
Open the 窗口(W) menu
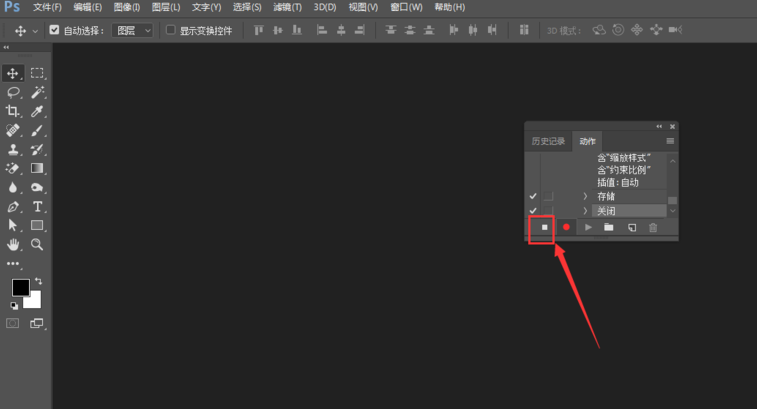(406, 7)
